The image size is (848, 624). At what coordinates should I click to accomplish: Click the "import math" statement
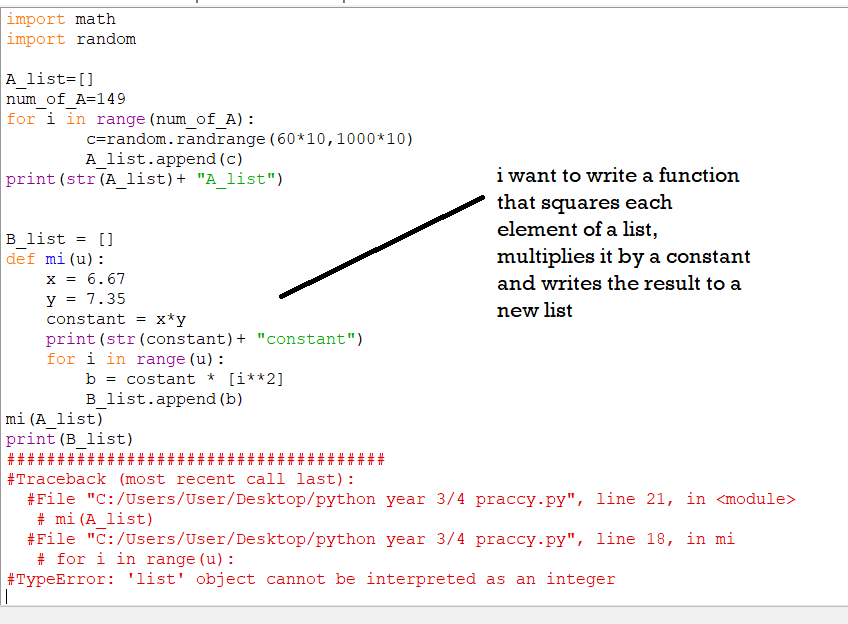click(60, 18)
